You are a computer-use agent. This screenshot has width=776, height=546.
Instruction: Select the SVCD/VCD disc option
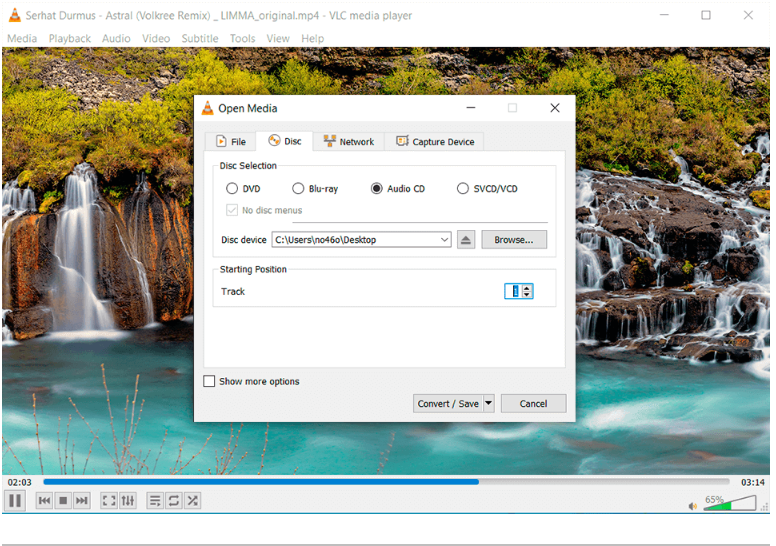[462, 189]
